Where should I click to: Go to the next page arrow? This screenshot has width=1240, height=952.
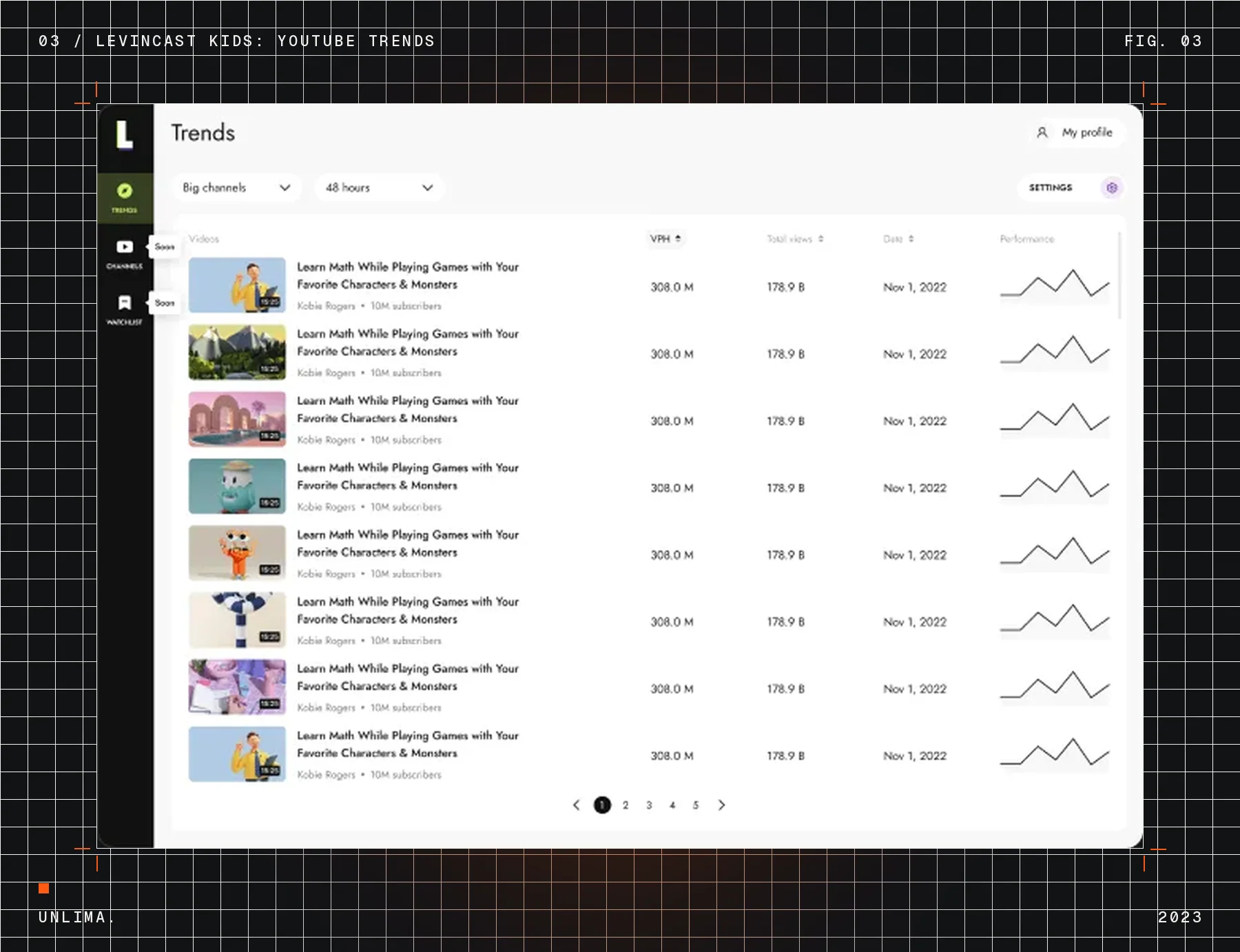click(721, 805)
